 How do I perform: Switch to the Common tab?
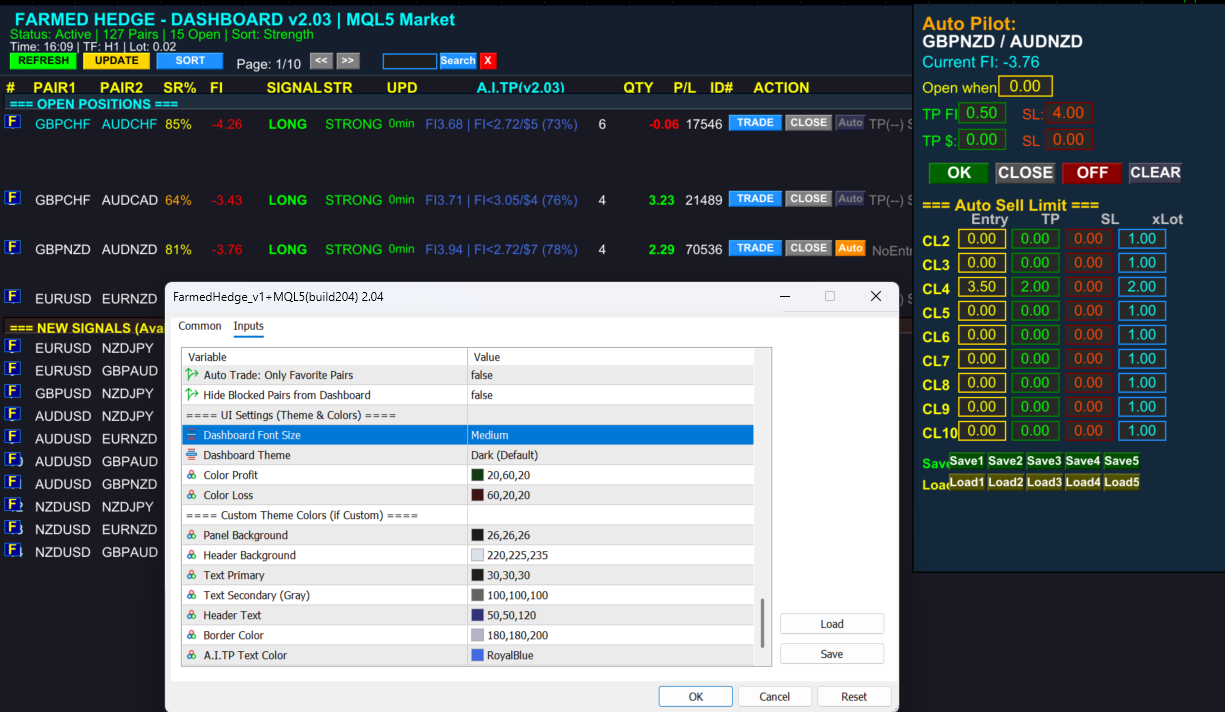point(200,326)
